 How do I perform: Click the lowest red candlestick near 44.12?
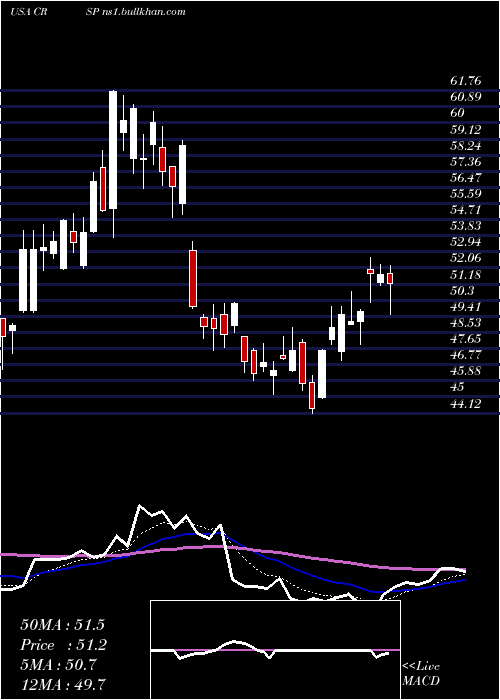312,395
